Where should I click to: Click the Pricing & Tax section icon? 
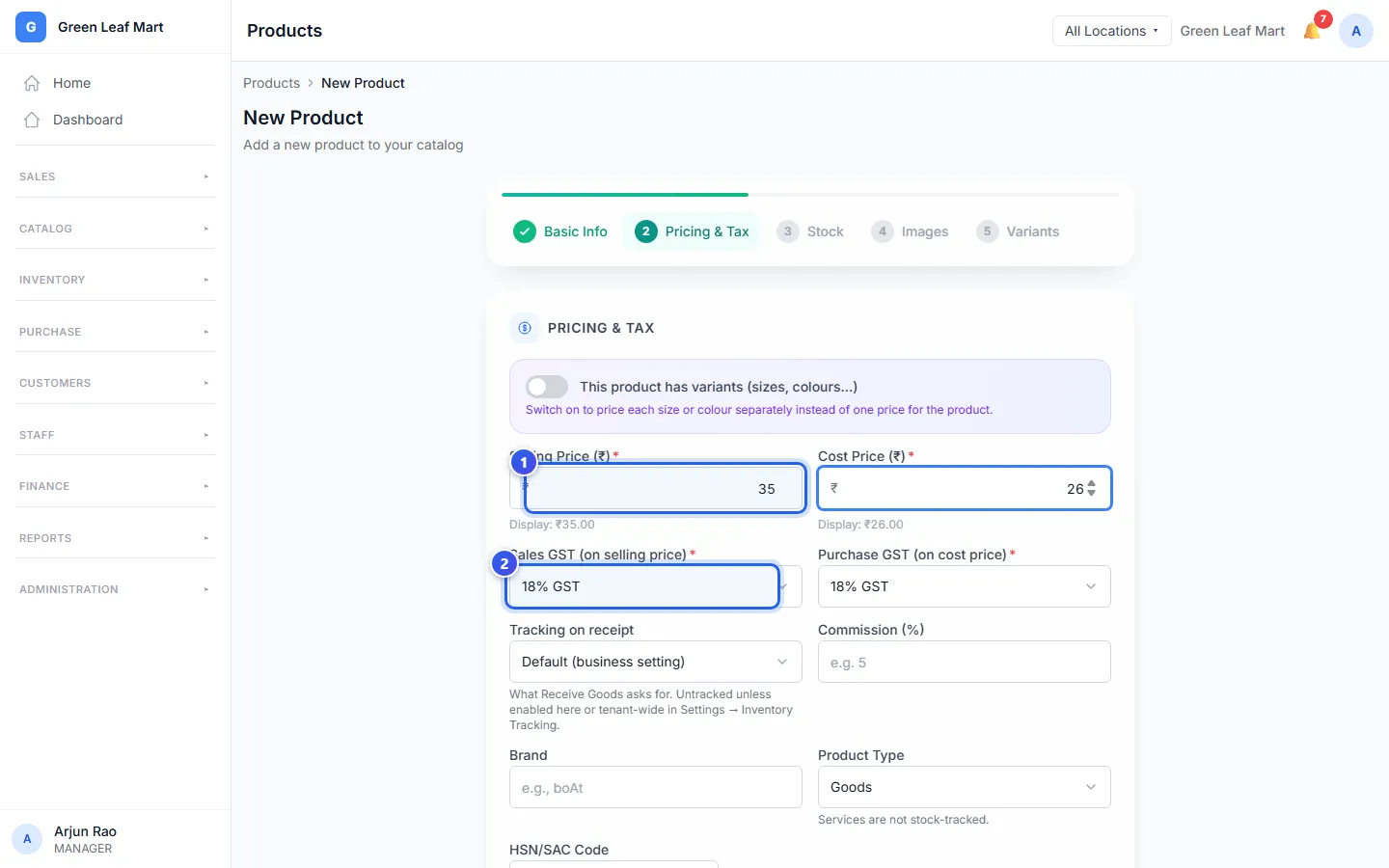point(525,328)
